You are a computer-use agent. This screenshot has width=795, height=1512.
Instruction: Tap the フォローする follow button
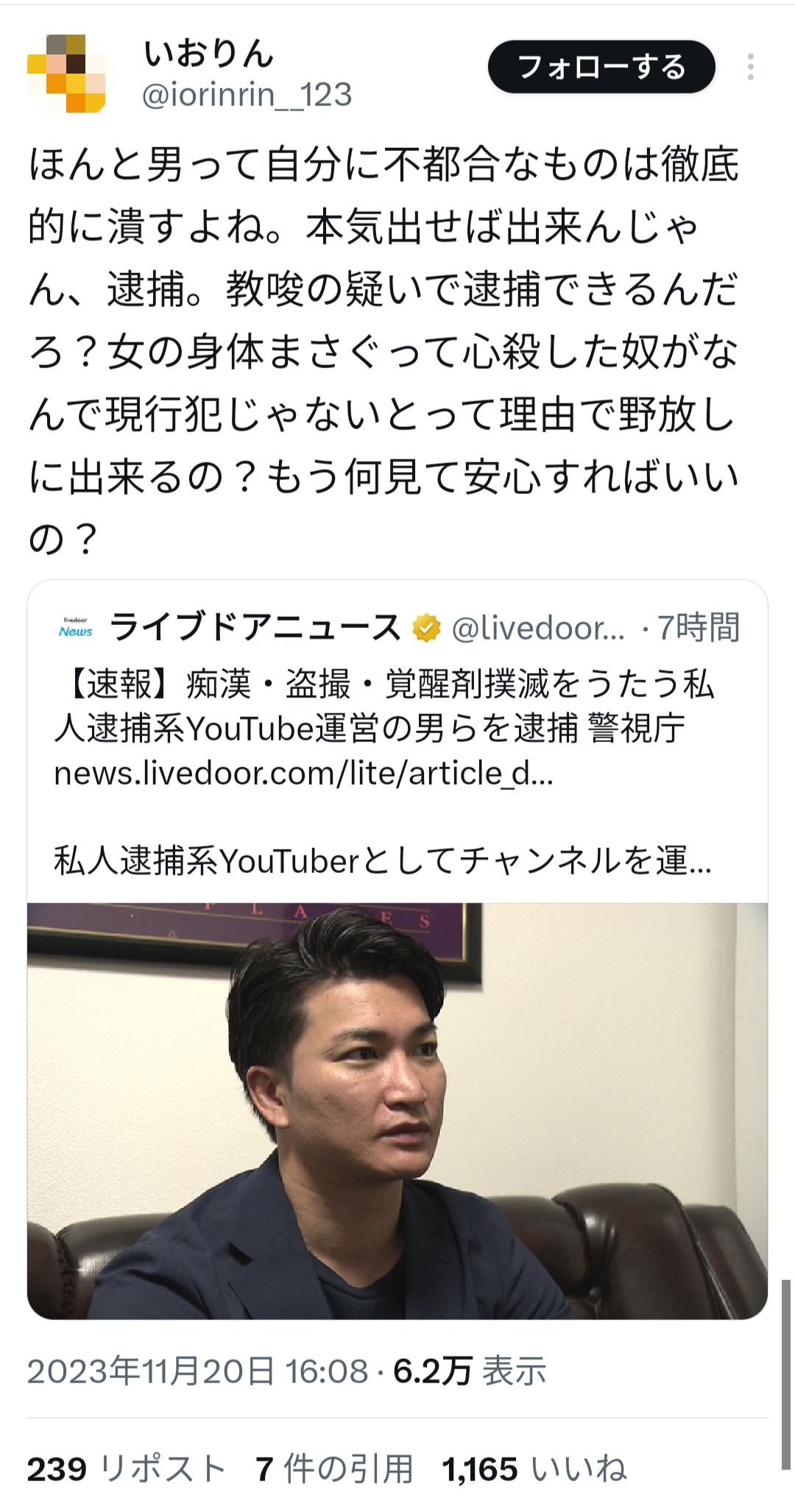pyautogui.click(x=601, y=67)
